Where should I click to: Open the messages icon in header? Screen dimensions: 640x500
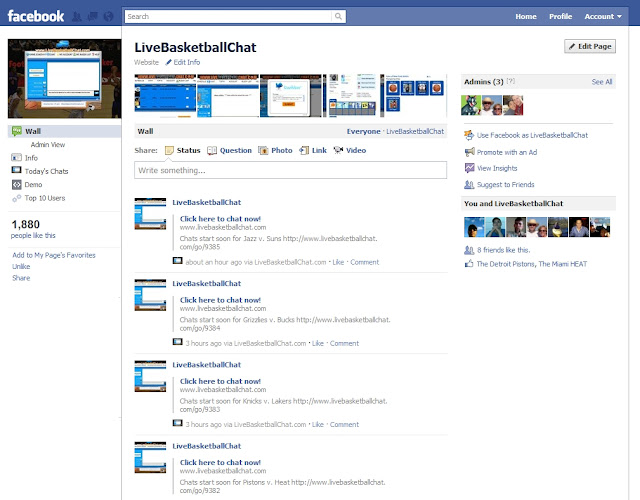(93, 17)
